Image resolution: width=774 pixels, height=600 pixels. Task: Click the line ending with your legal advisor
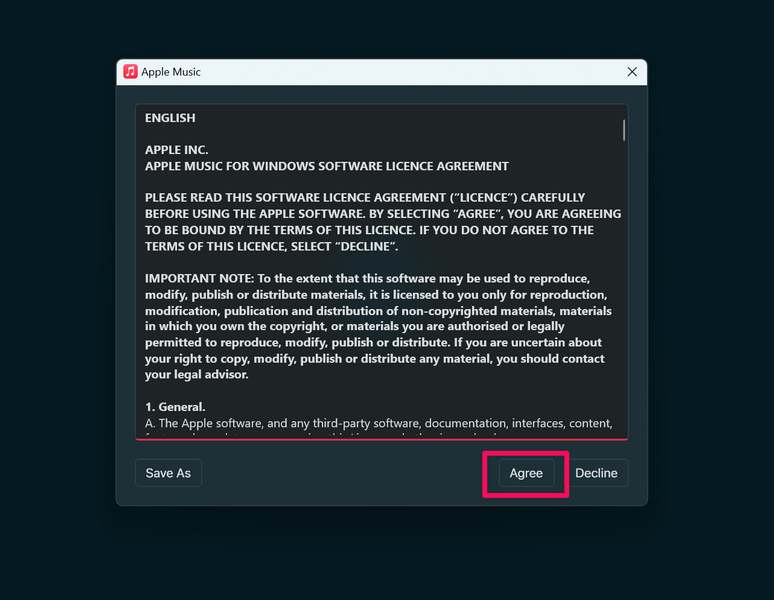[x=196, y=375]
